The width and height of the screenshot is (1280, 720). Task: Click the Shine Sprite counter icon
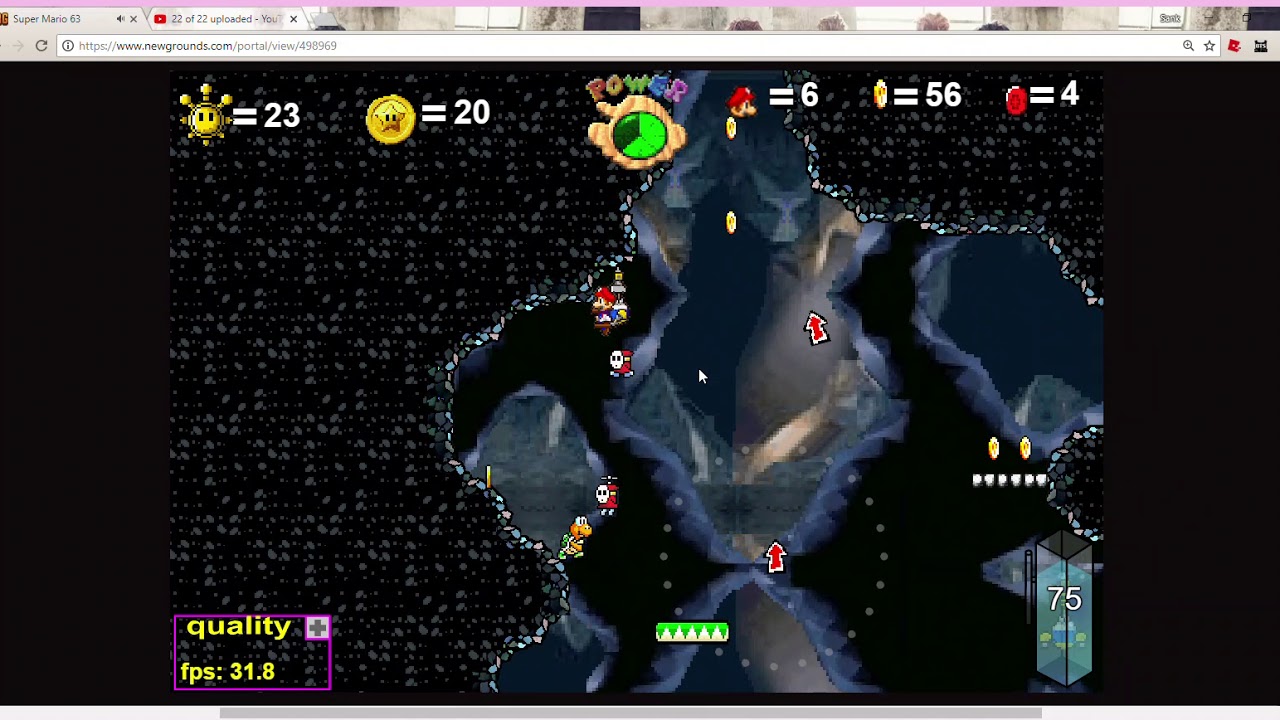click(205, 114)
